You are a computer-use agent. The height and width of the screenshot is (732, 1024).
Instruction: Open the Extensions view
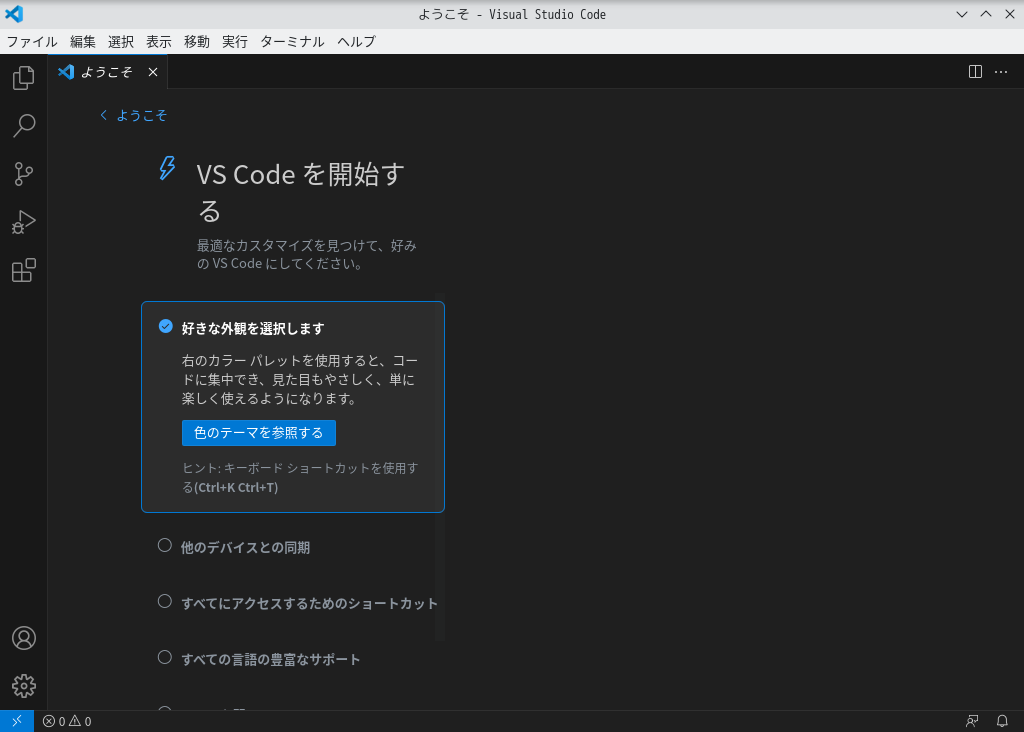click(x=24, y=270)
